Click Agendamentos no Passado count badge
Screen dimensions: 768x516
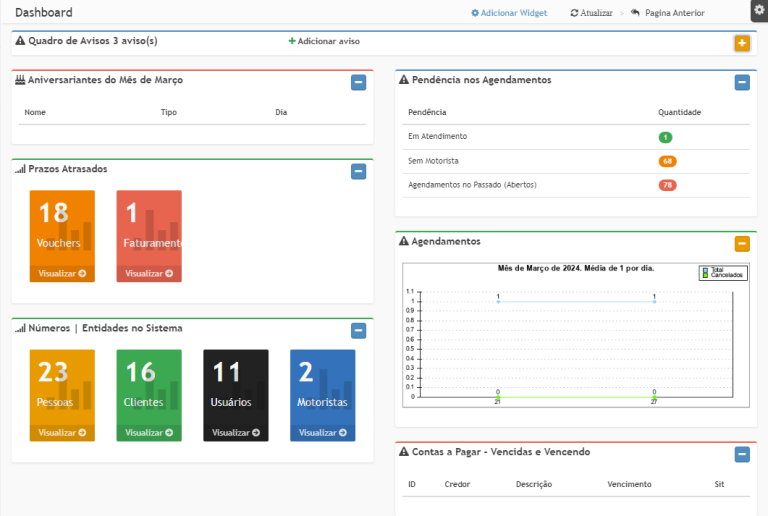[667, 185]
